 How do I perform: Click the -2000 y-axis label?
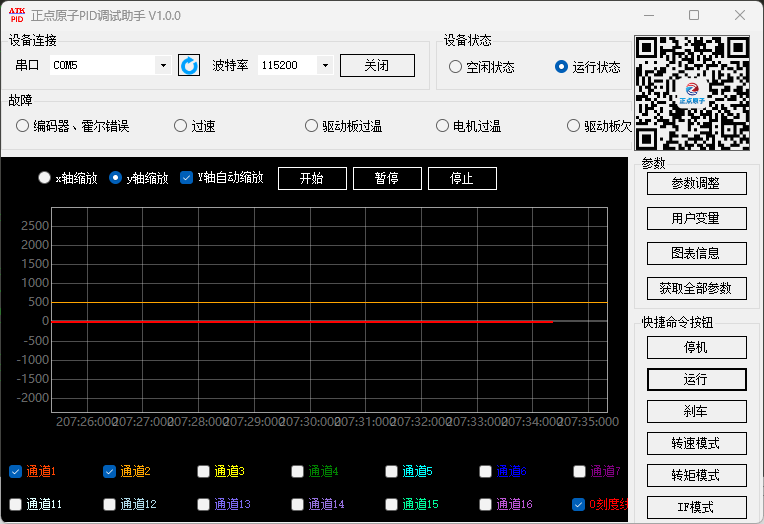pyautogui.click(x=33, y=398)
